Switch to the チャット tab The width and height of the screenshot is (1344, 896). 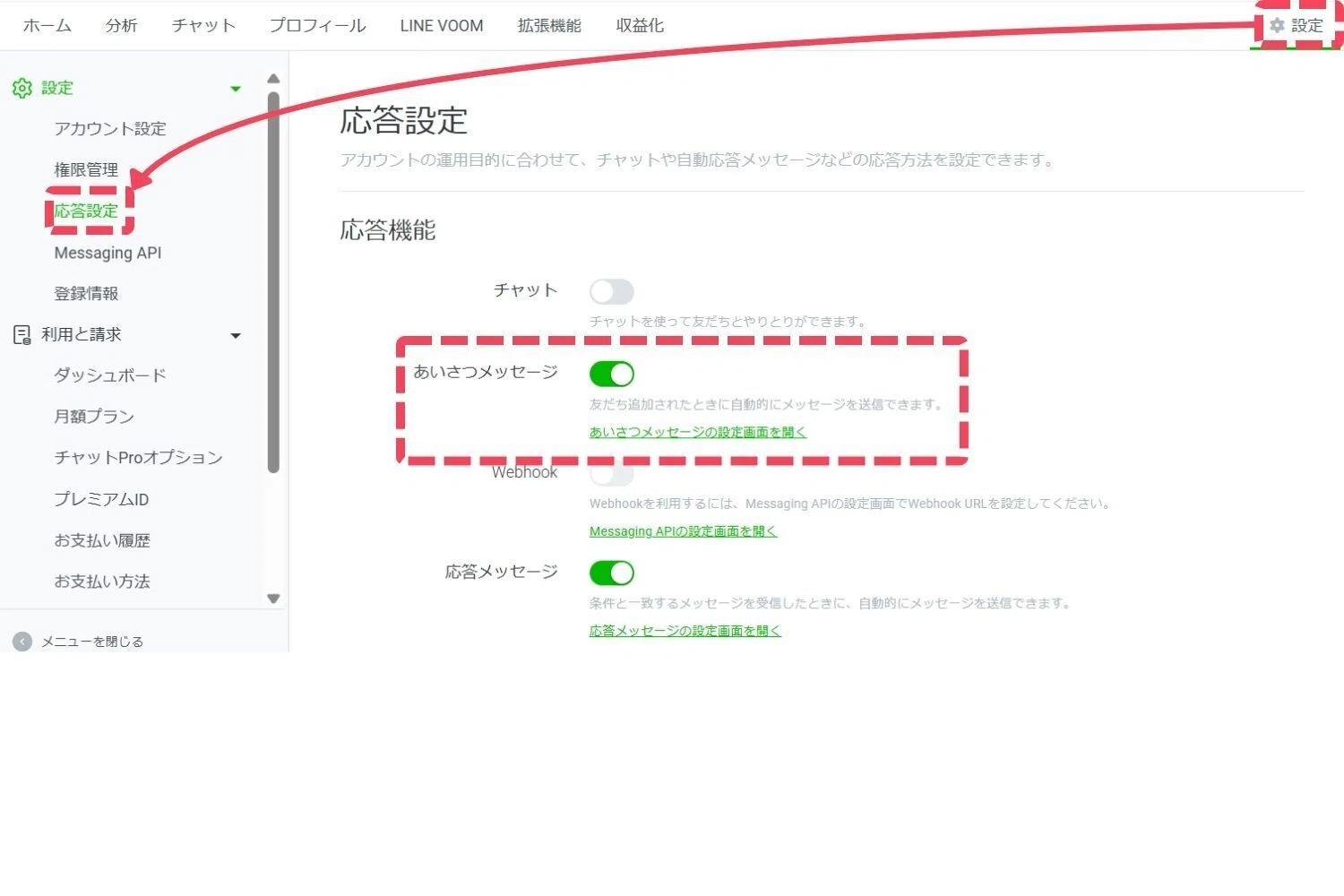[x=203, y=26]
